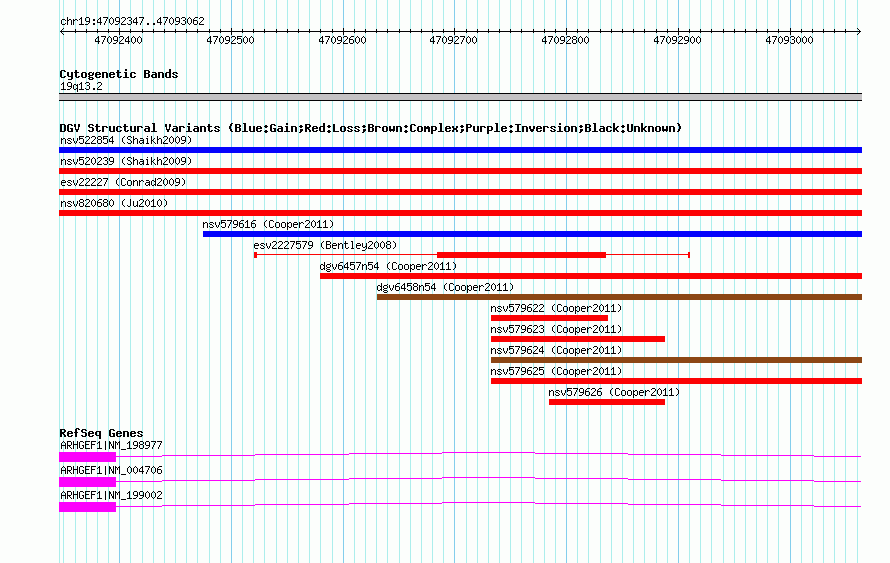This screenshot has width=890, height=563.
Task: Click the nsv522854 blue gain variant bar
Action: (x=460, y=150)
